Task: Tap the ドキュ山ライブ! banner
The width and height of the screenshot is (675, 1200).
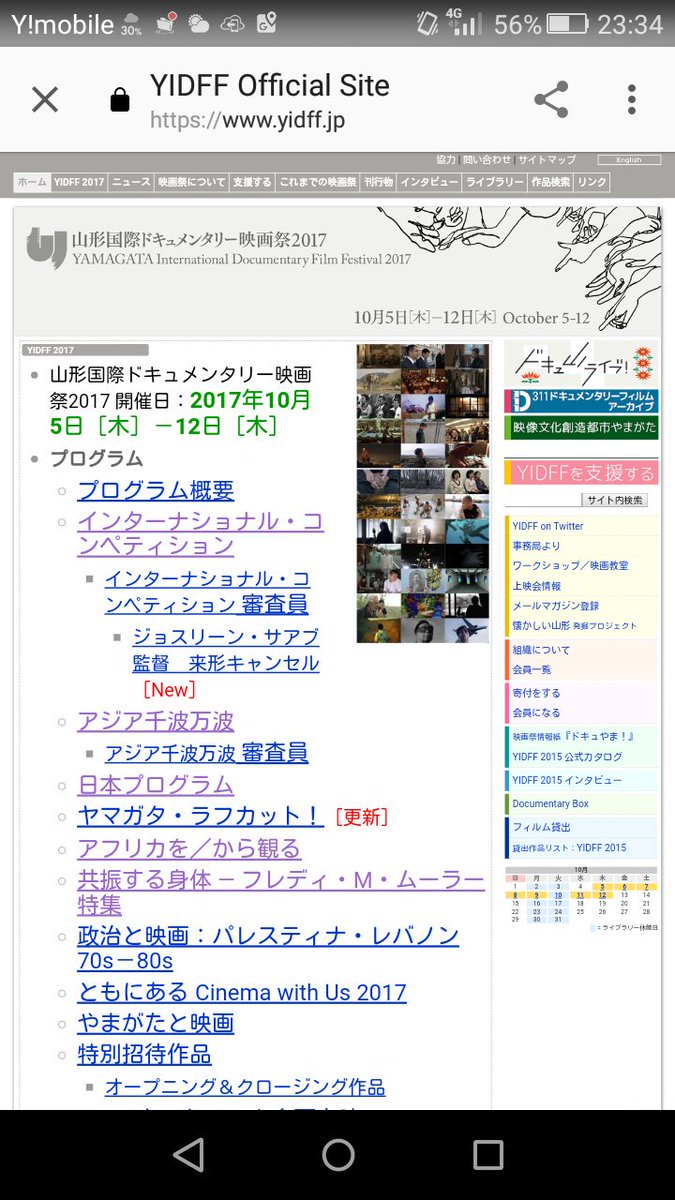Action: tap(581, 365)
